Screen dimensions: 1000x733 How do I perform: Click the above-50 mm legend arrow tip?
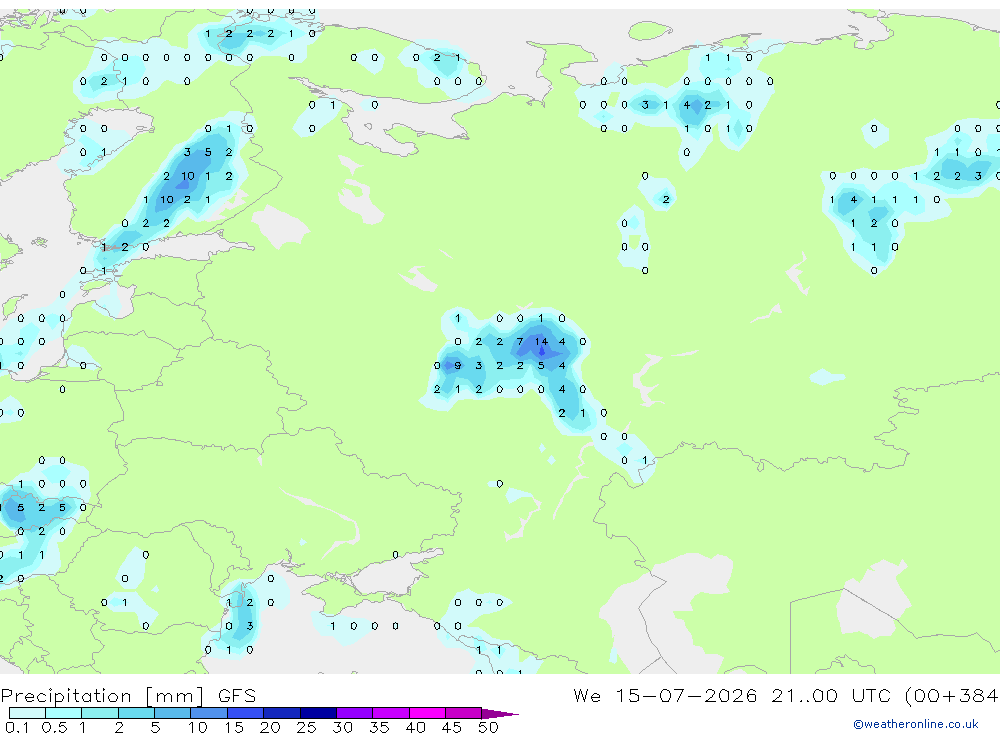pos(500,714)
